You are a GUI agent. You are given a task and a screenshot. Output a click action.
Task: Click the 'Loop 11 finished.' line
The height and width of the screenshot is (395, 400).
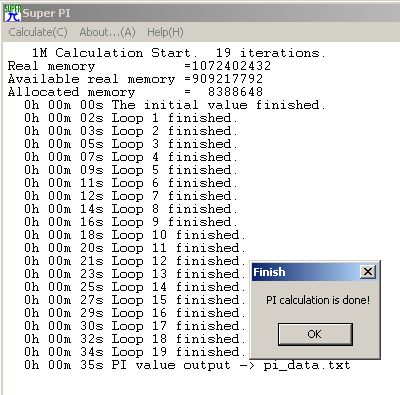pyautogui.click(x=135, y=248)
